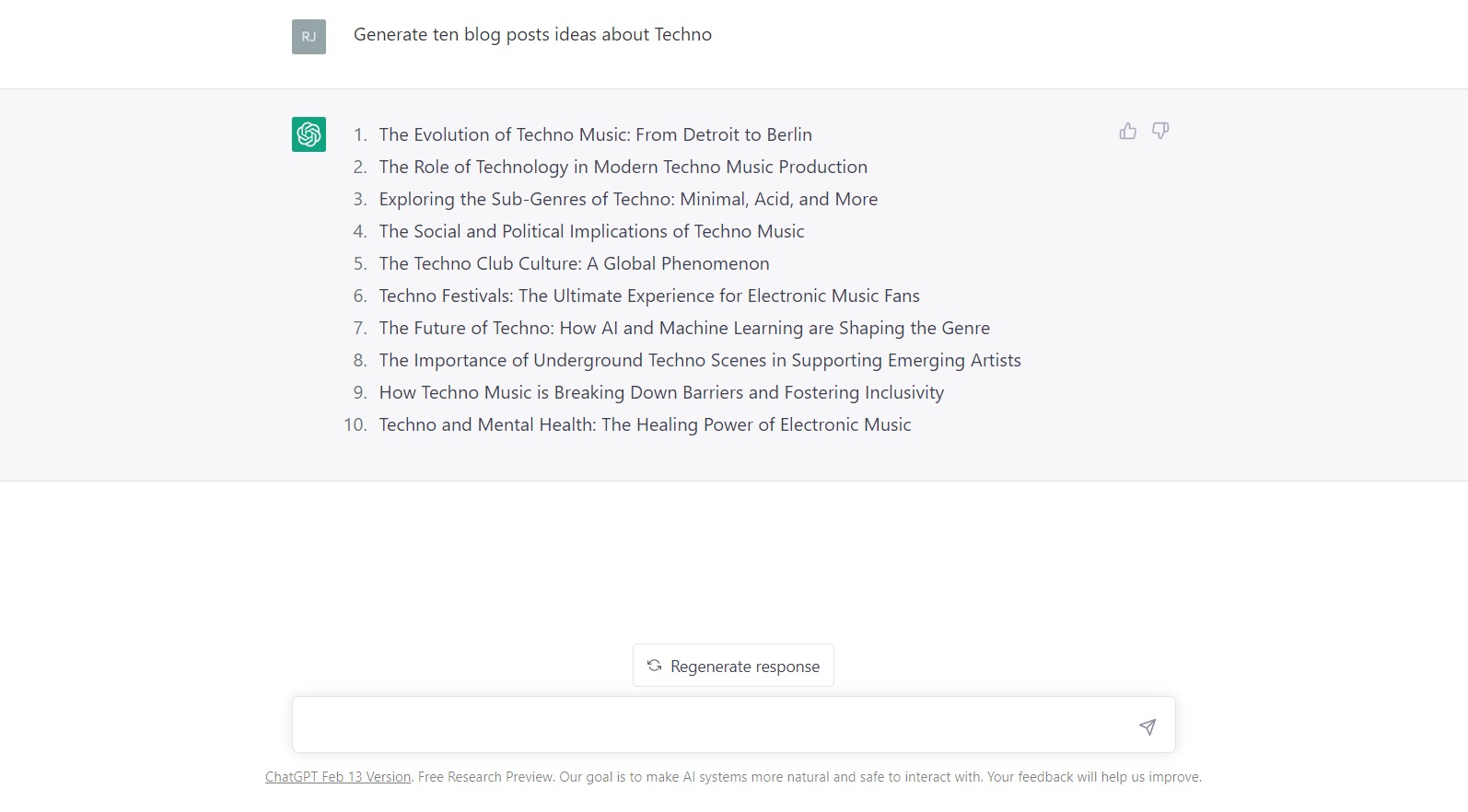Click the Techno Club Culture list item
Screen dimensions: 1468x812
[x=574, y=264]
